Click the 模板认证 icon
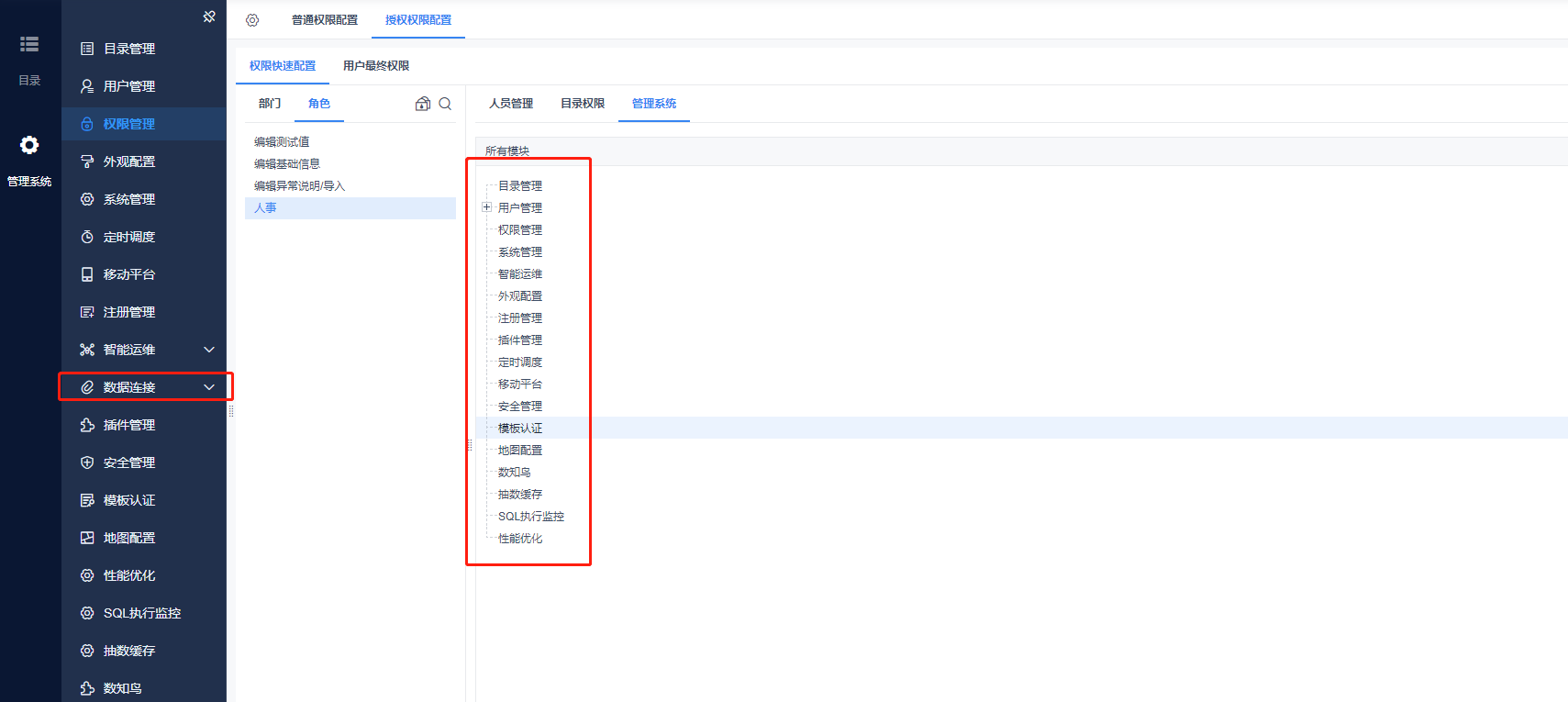 (x=87, y=500)
